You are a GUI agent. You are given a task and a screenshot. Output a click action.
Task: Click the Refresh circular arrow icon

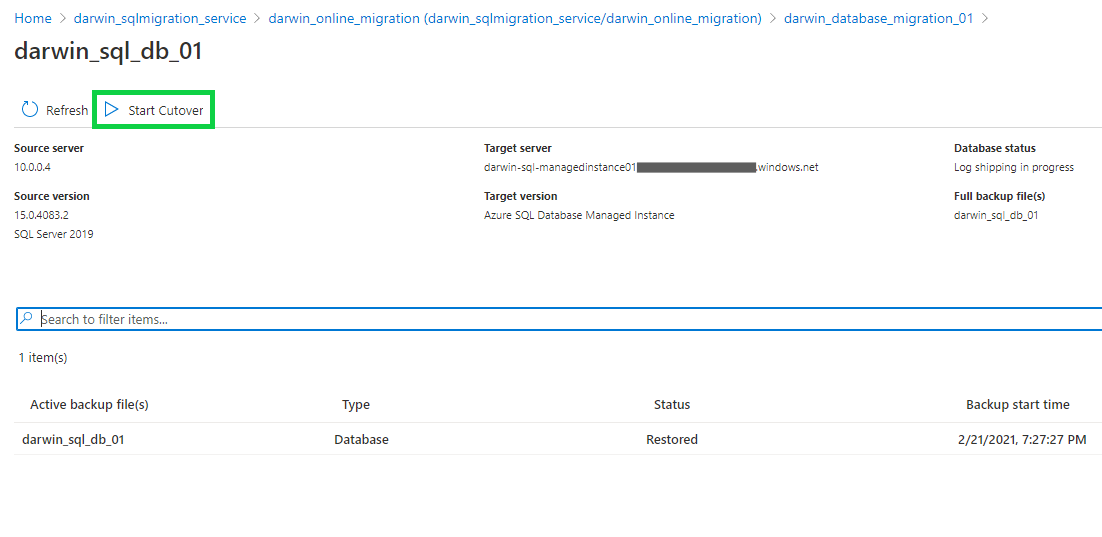[30, 110]
